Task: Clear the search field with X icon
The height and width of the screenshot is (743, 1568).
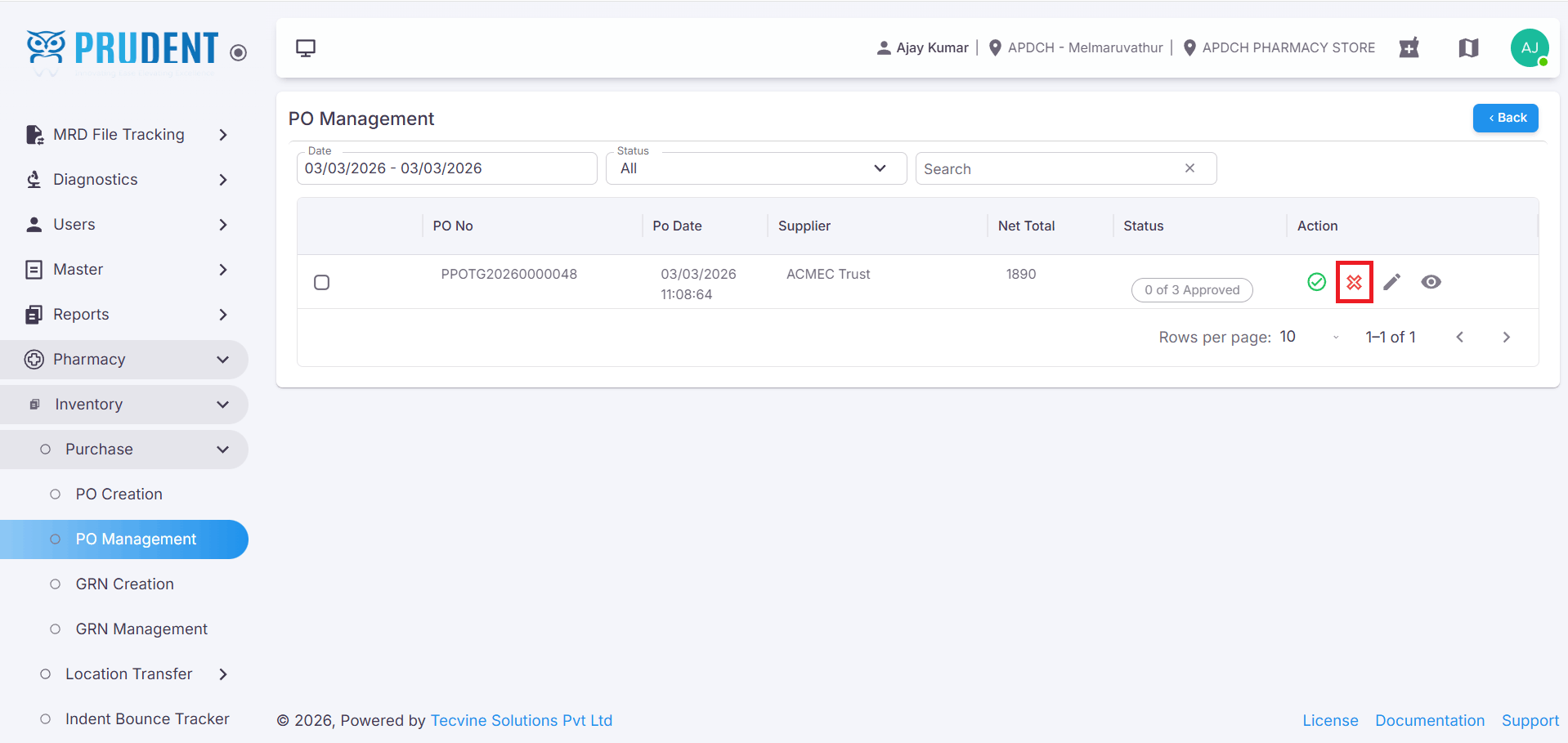Action: (x=1189, y=168)
